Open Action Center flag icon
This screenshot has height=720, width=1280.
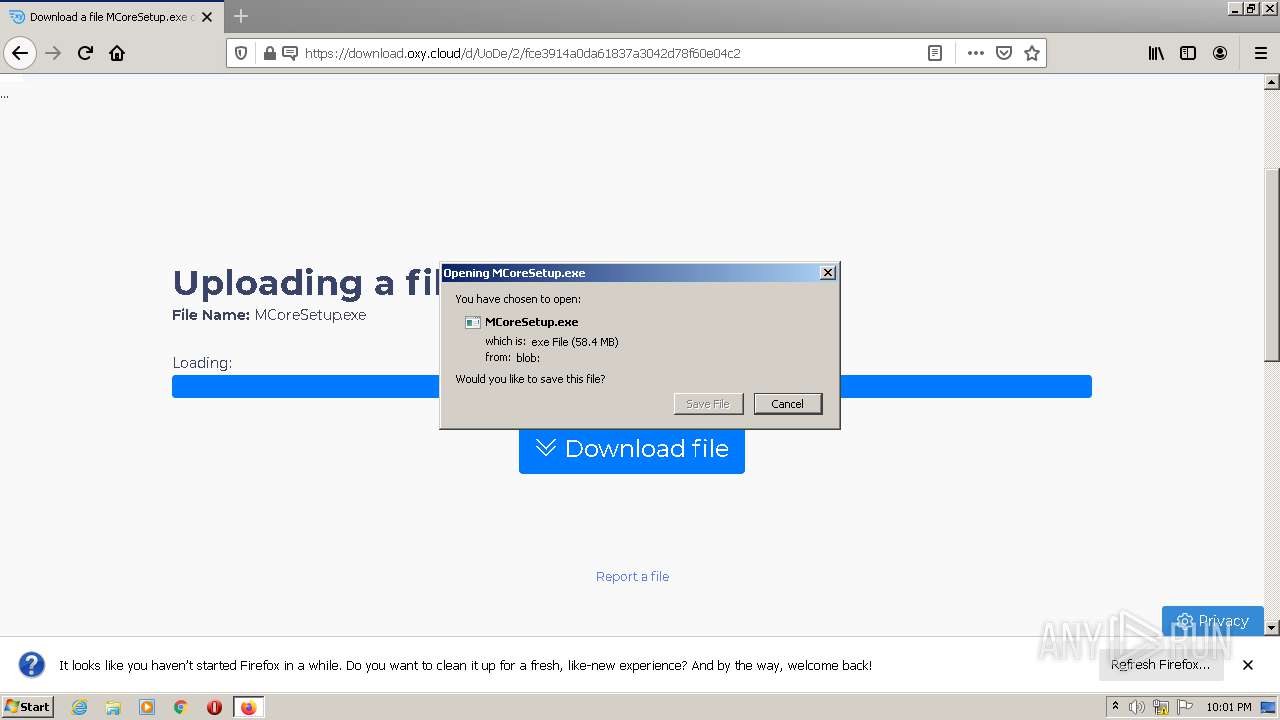pos(1185,707)
